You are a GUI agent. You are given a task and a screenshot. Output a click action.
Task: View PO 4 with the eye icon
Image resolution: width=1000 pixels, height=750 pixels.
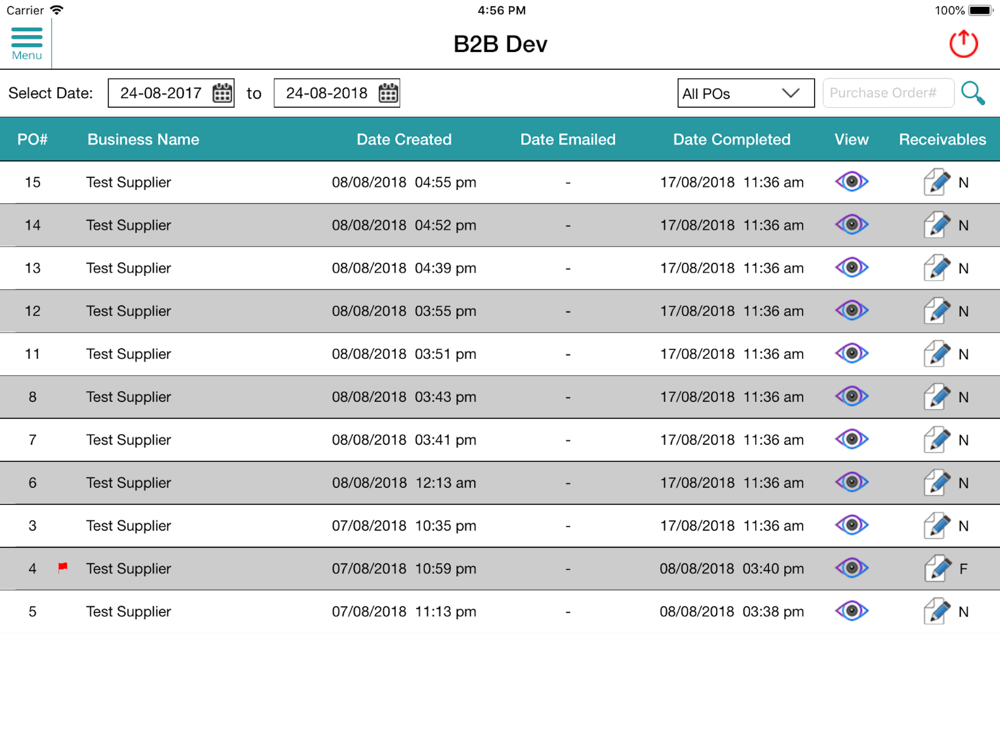point(851,568)
